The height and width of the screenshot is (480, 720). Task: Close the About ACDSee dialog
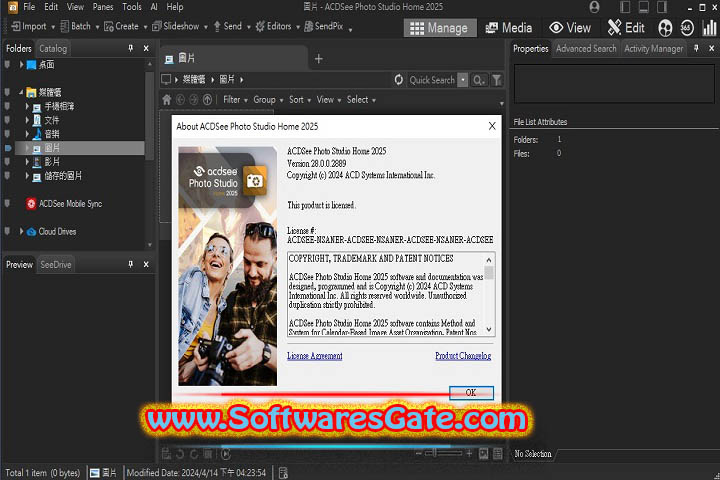click(492, 126)
